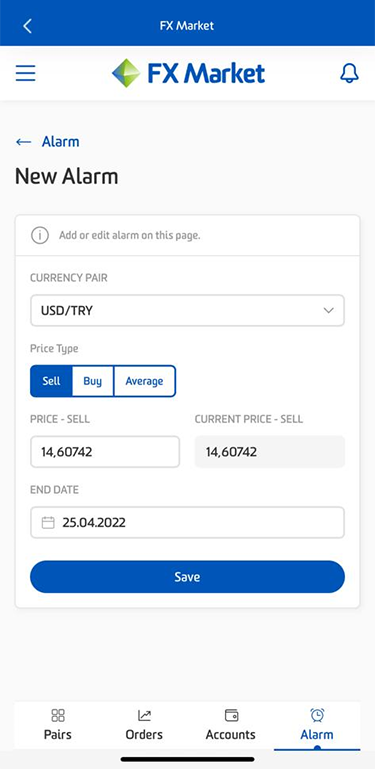Save the new alarm
This screenshot has height=769, width=375.
187,577
